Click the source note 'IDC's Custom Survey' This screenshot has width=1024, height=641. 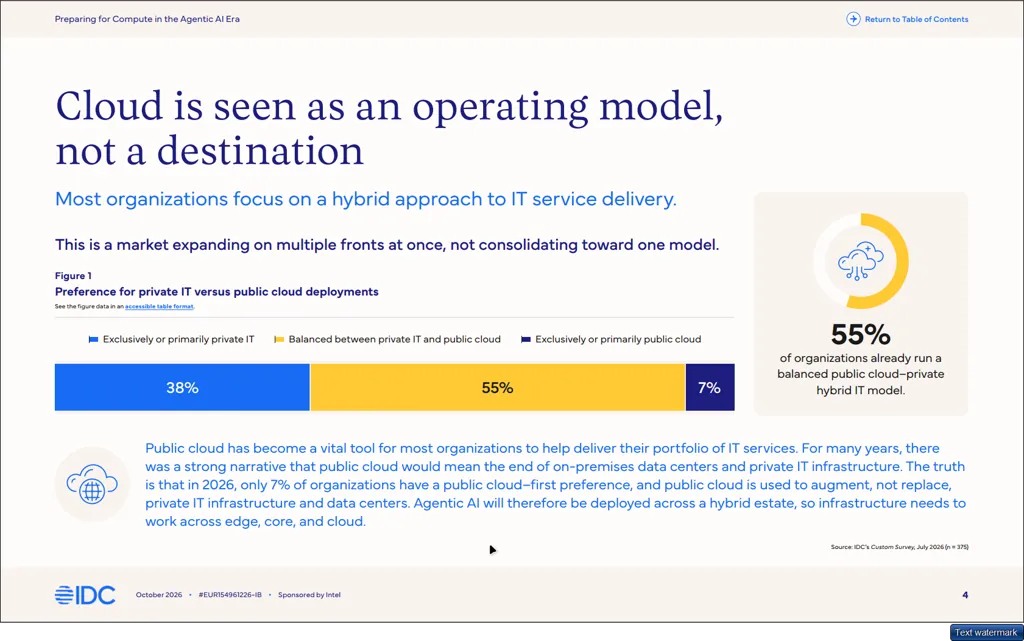899,547
